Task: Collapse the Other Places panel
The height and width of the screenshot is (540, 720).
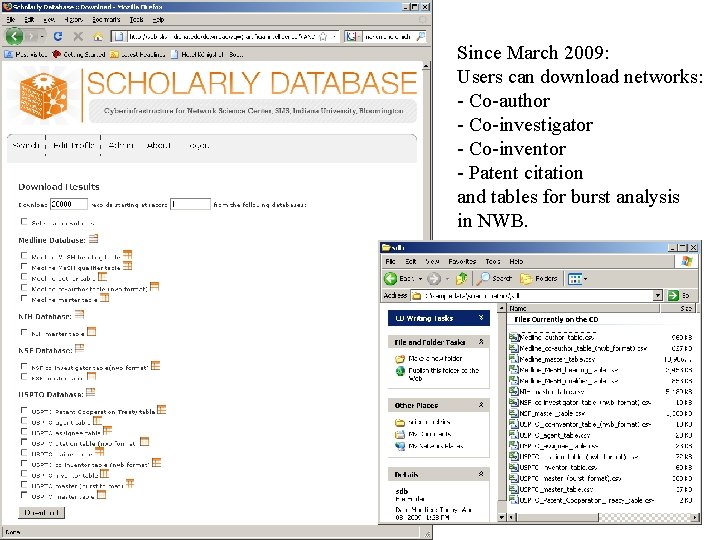Action: (x=481, y=405)
